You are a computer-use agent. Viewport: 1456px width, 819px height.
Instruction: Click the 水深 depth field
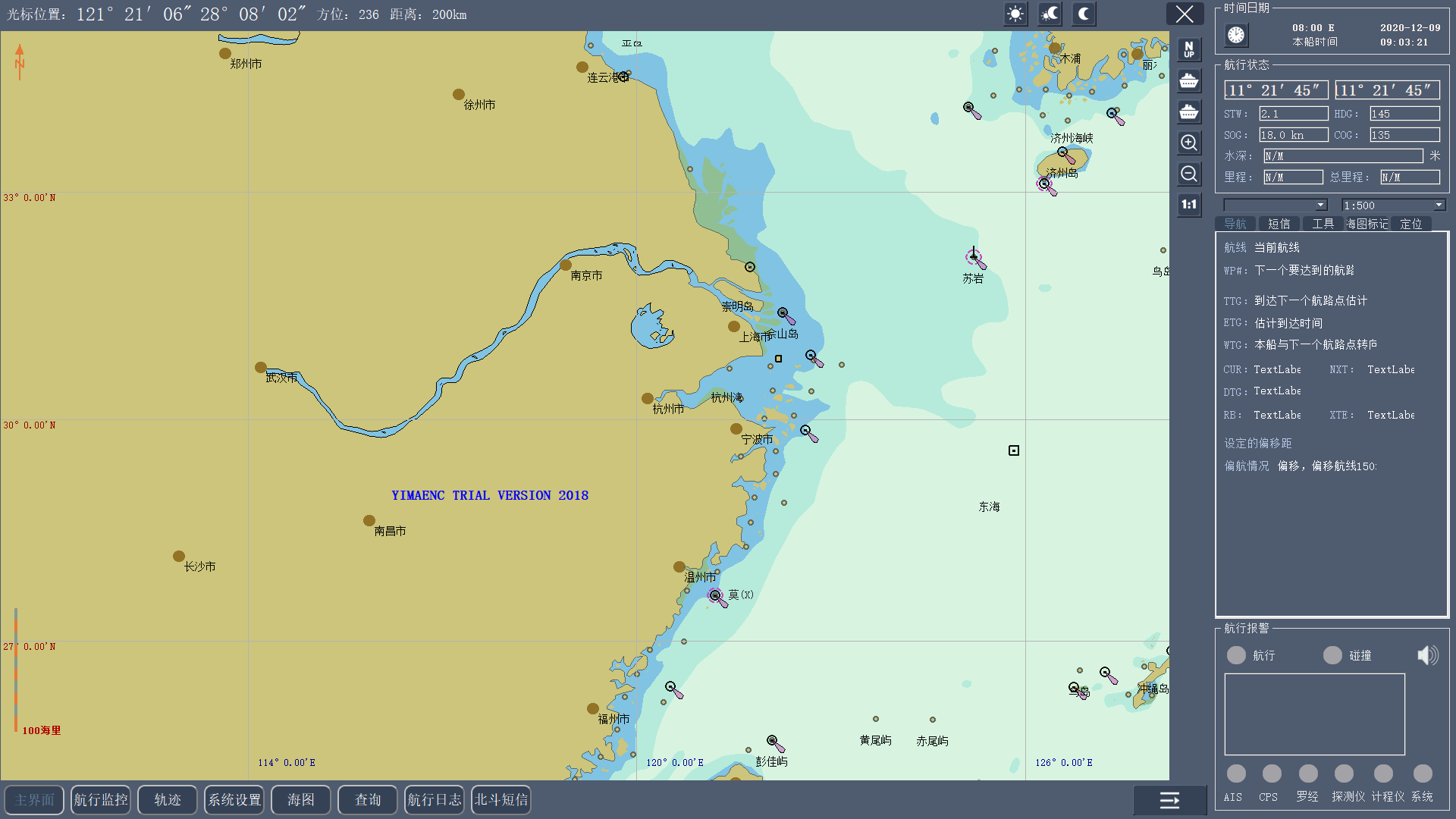1343,156
